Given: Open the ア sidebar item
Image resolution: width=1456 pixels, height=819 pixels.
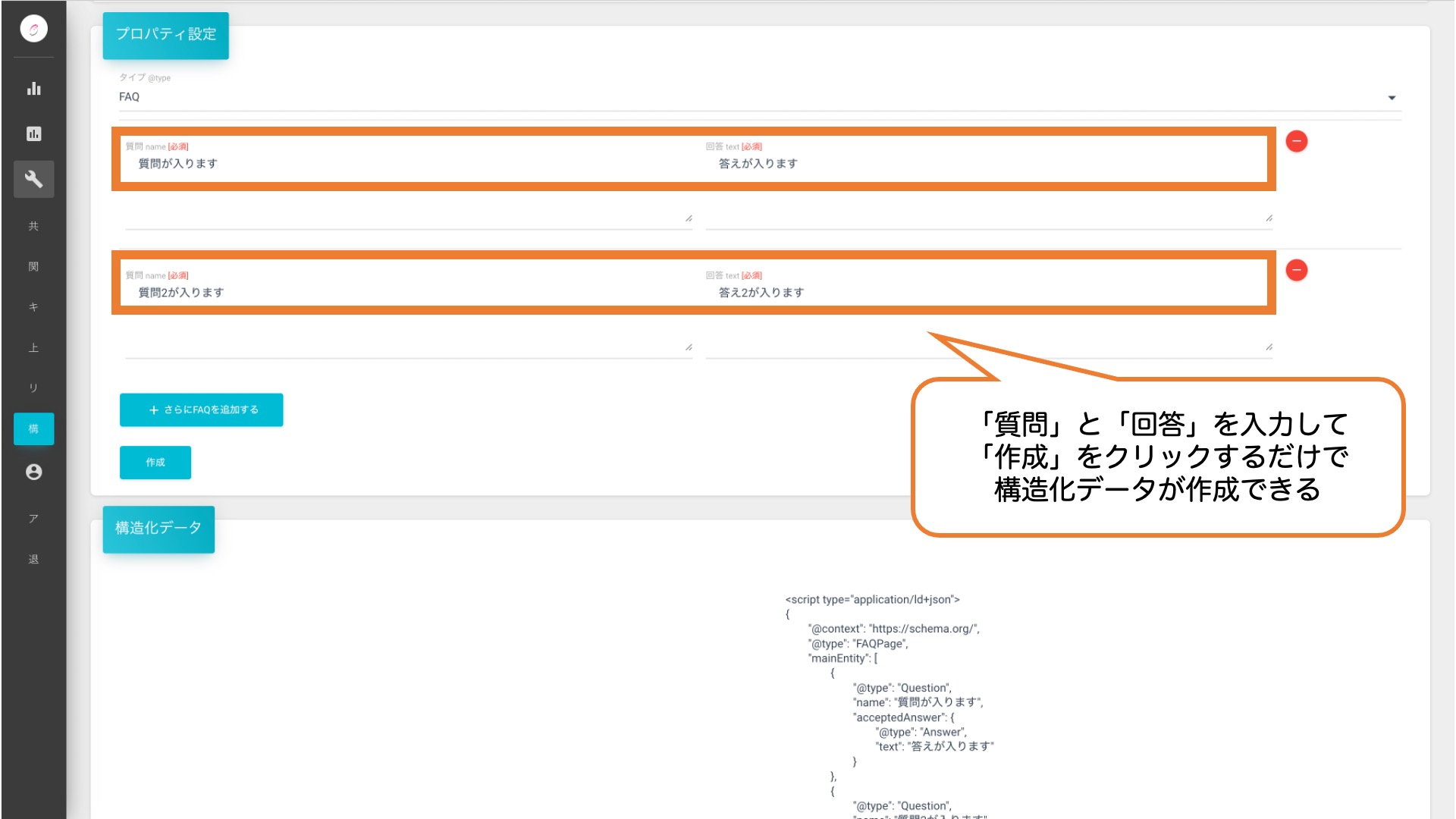Looking at the screenshot, I should [x=33, y=519].
